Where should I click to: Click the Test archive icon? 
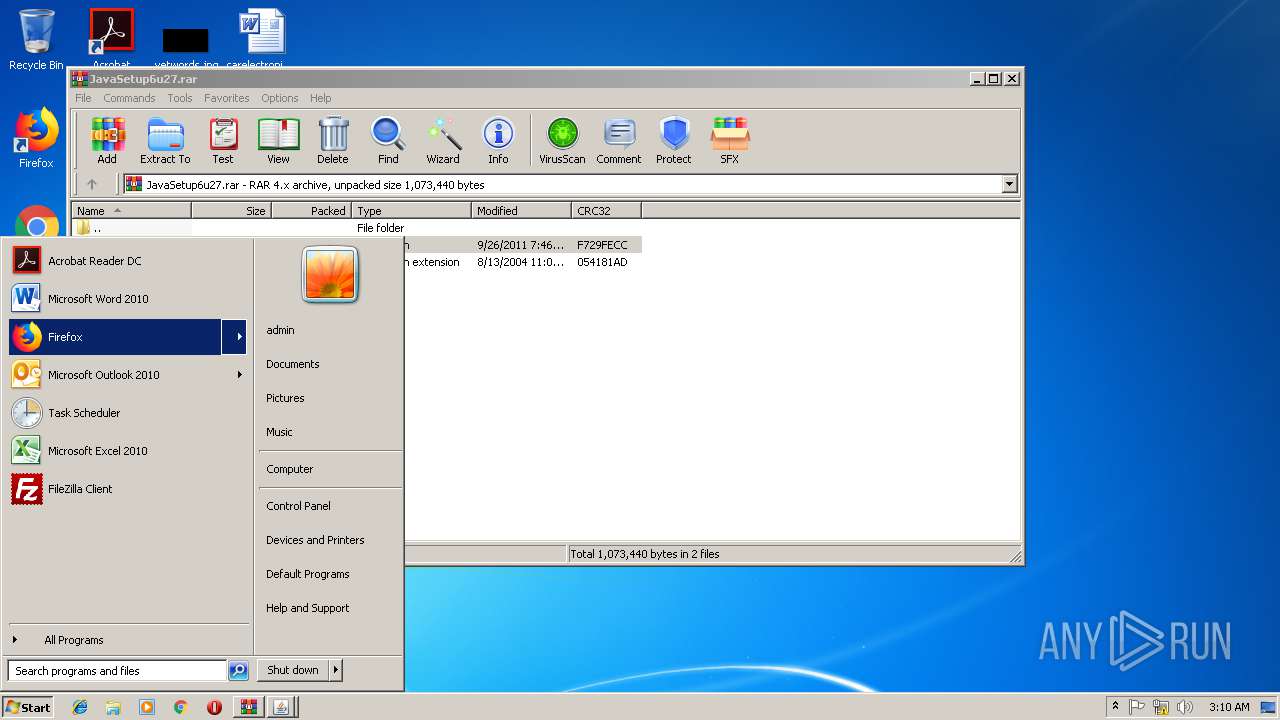tap(223, 140)
